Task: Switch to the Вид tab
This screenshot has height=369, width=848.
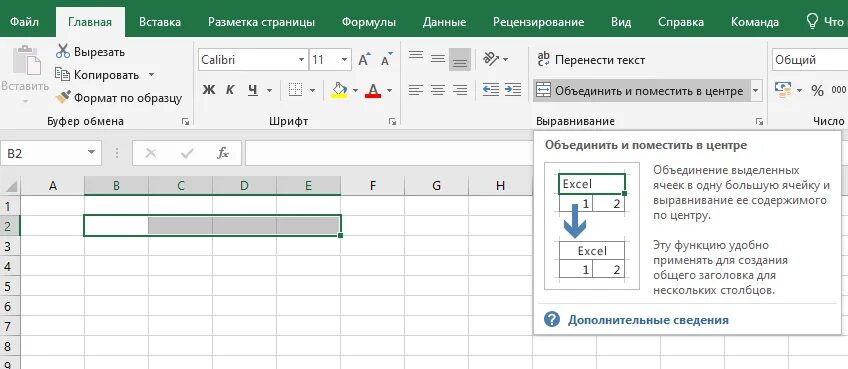Action: 621,22
